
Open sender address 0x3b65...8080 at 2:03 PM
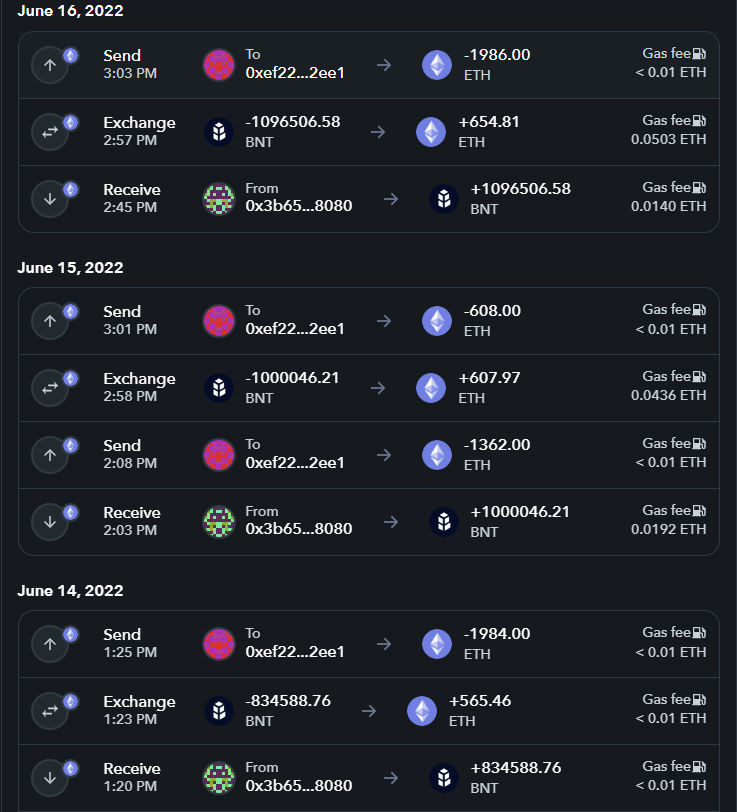coord(299,529)
